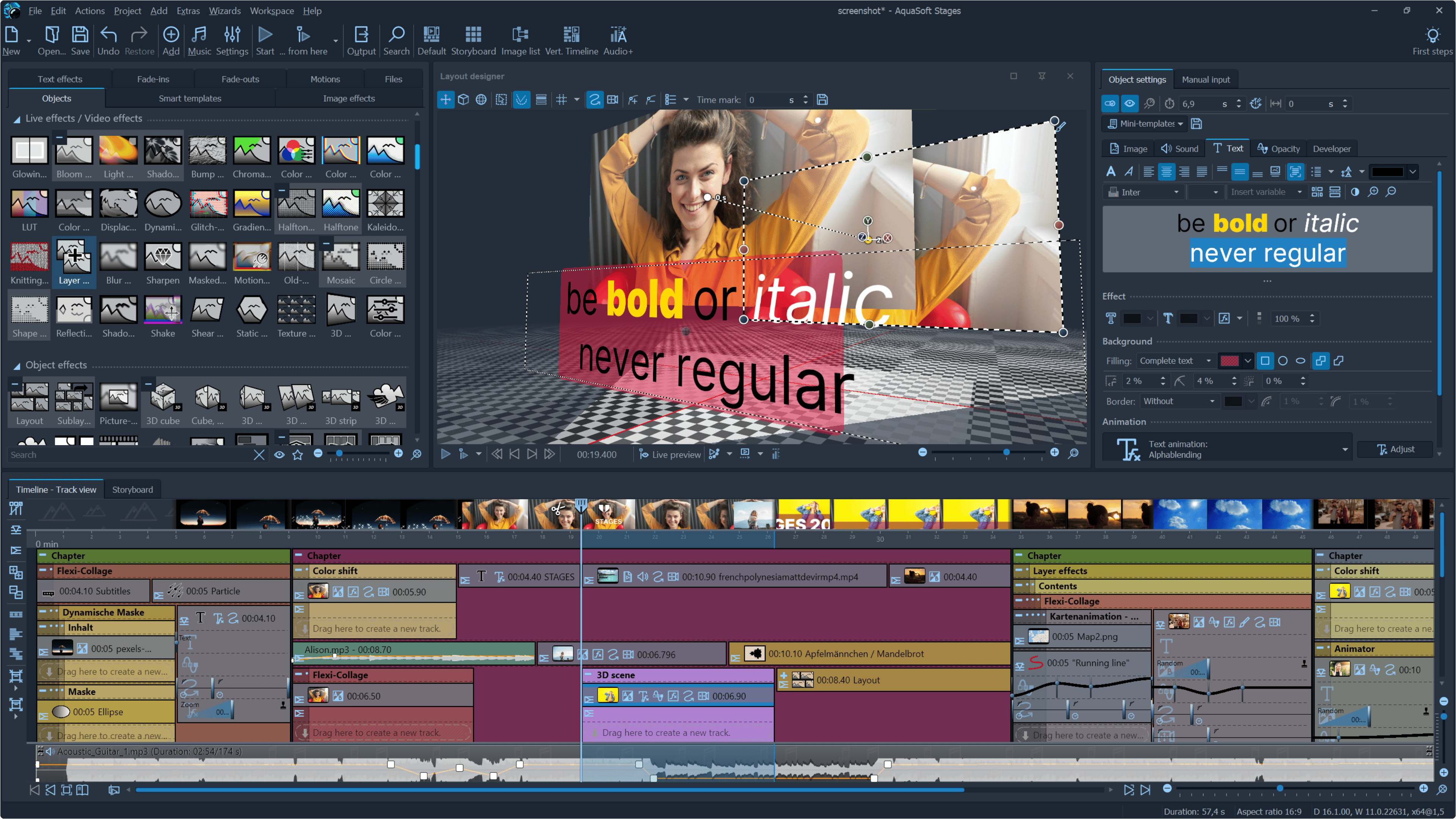
Task: Open the Wizards menu
Action: click(x=224, y=11)
